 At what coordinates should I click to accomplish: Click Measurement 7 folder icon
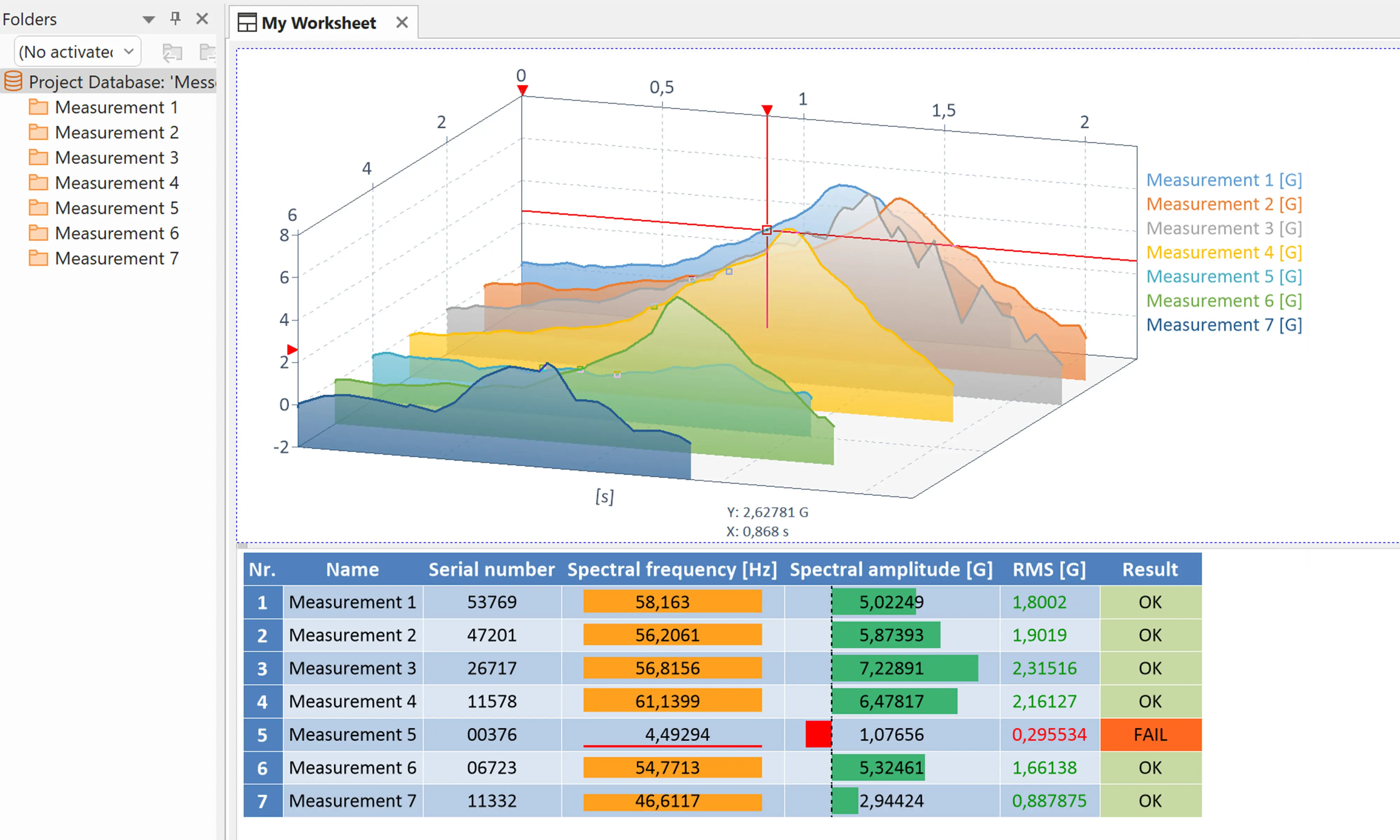[38, 258]
